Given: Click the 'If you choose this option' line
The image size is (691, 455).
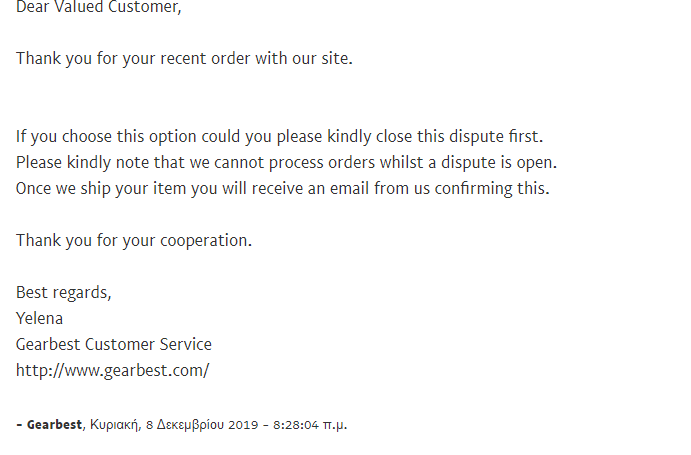Looking at the screenshot, I should [x=279, y=137].
